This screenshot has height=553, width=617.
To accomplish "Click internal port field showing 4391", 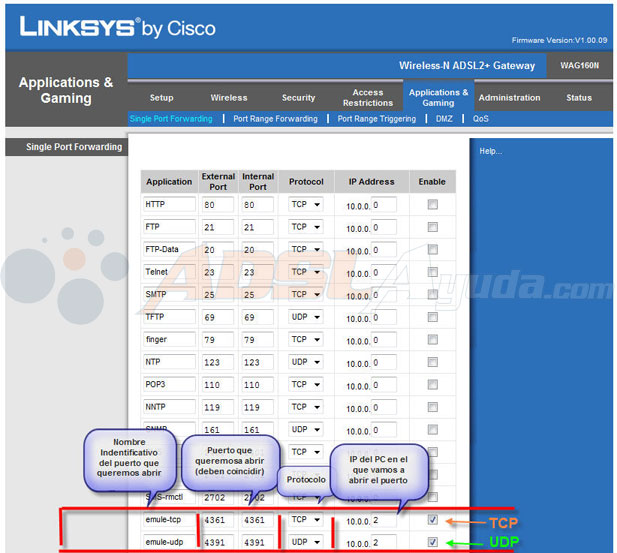I will pos(257,542).
